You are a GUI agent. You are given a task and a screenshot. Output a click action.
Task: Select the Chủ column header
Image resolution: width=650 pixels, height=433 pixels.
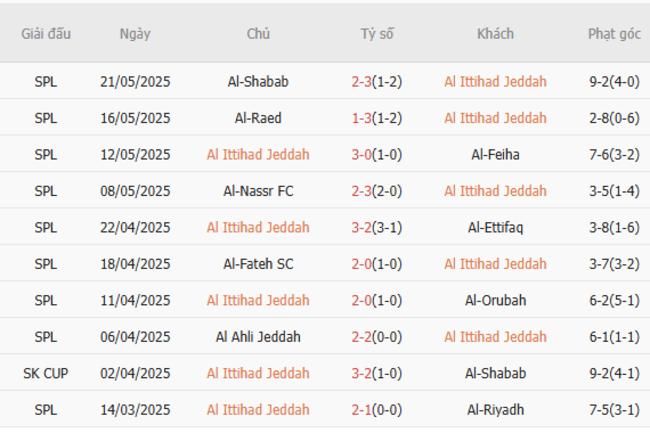[258, 34]
